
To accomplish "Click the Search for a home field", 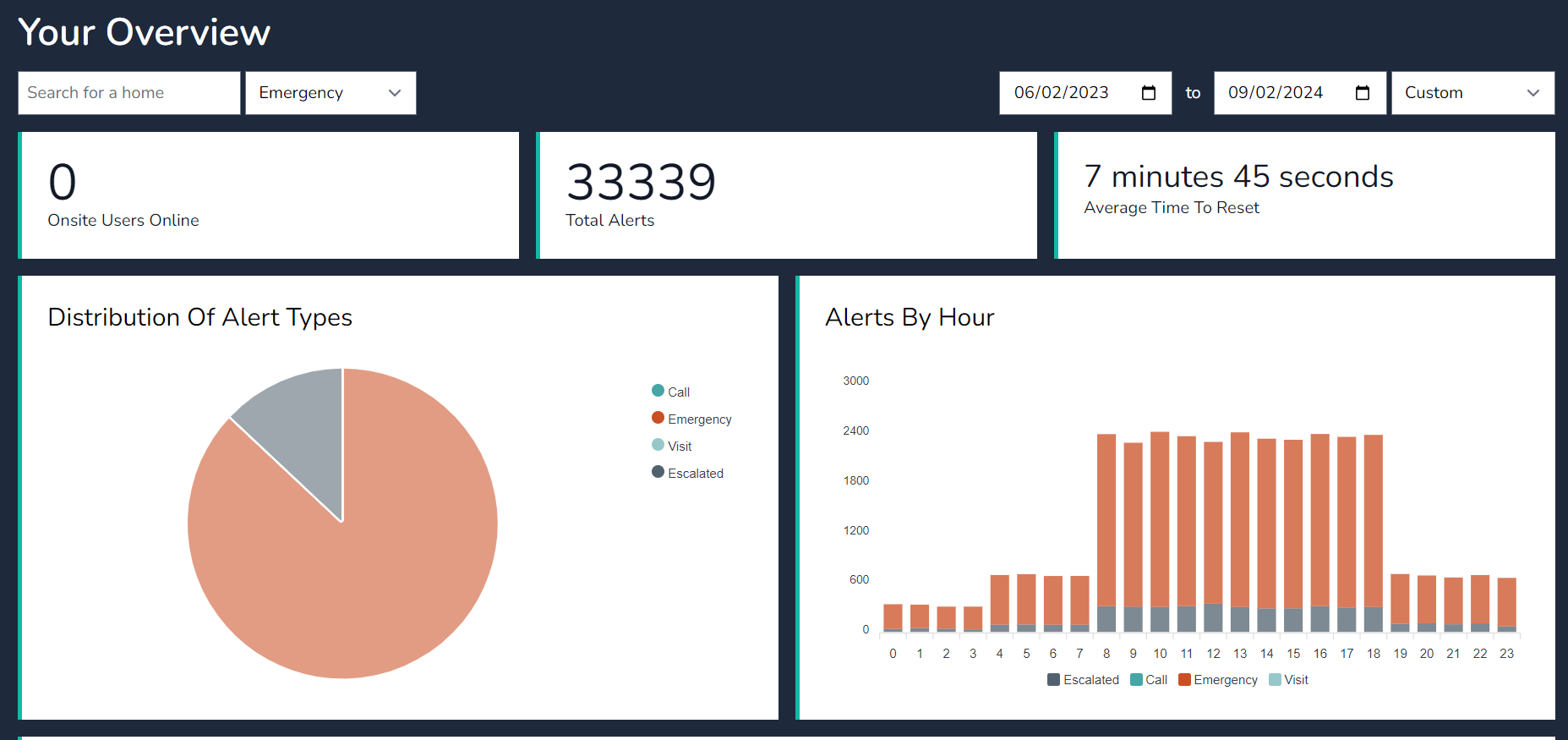I will (128, 93).
